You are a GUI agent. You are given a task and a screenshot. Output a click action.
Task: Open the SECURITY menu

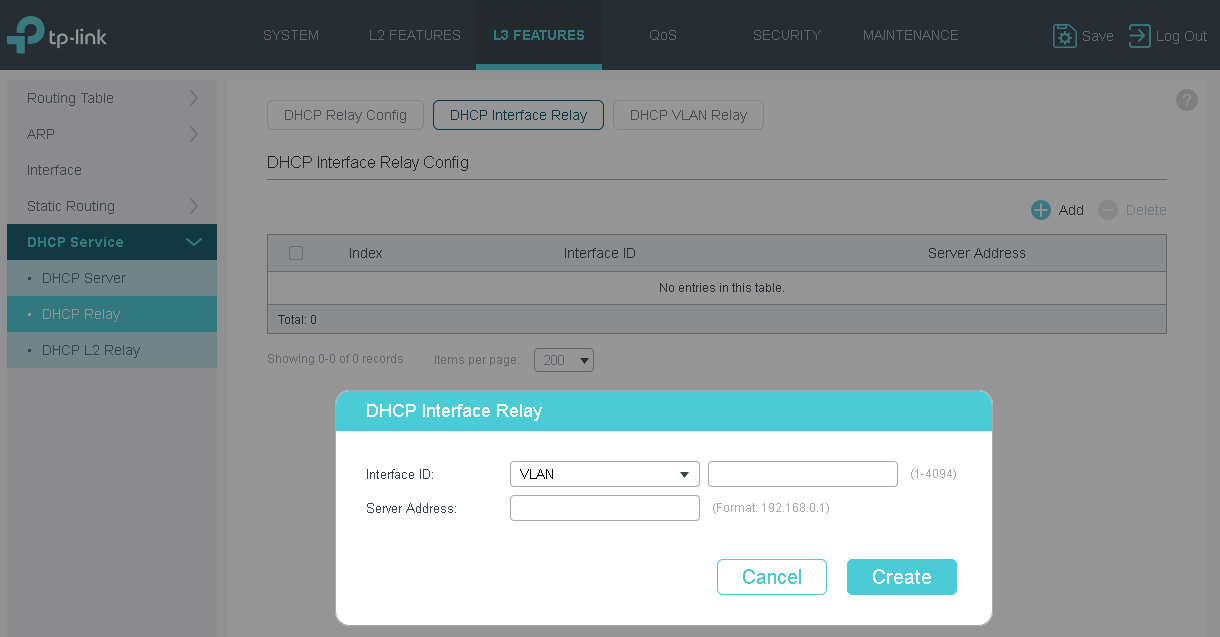pyautogui.click(x=787, y=35)
